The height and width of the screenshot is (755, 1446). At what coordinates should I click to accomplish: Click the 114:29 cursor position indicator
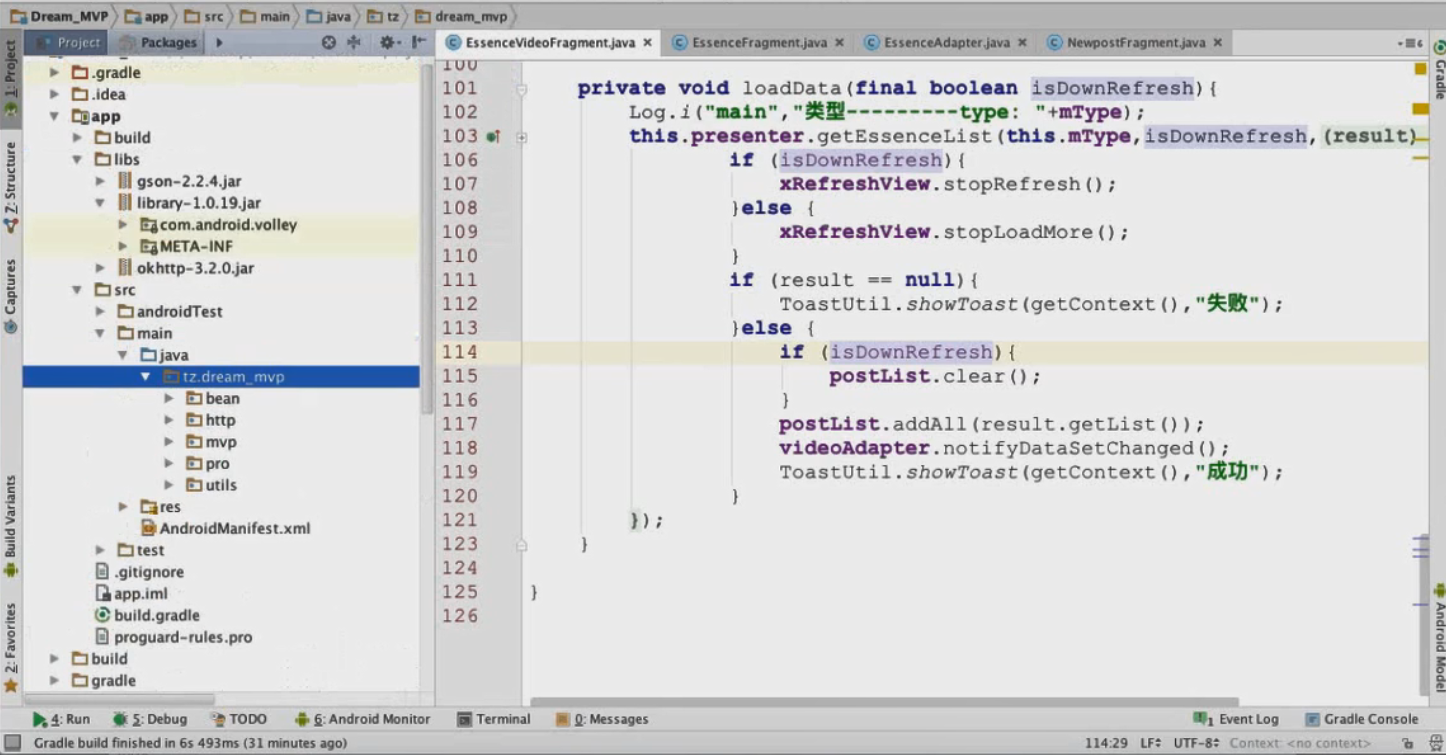(1108, 743)
